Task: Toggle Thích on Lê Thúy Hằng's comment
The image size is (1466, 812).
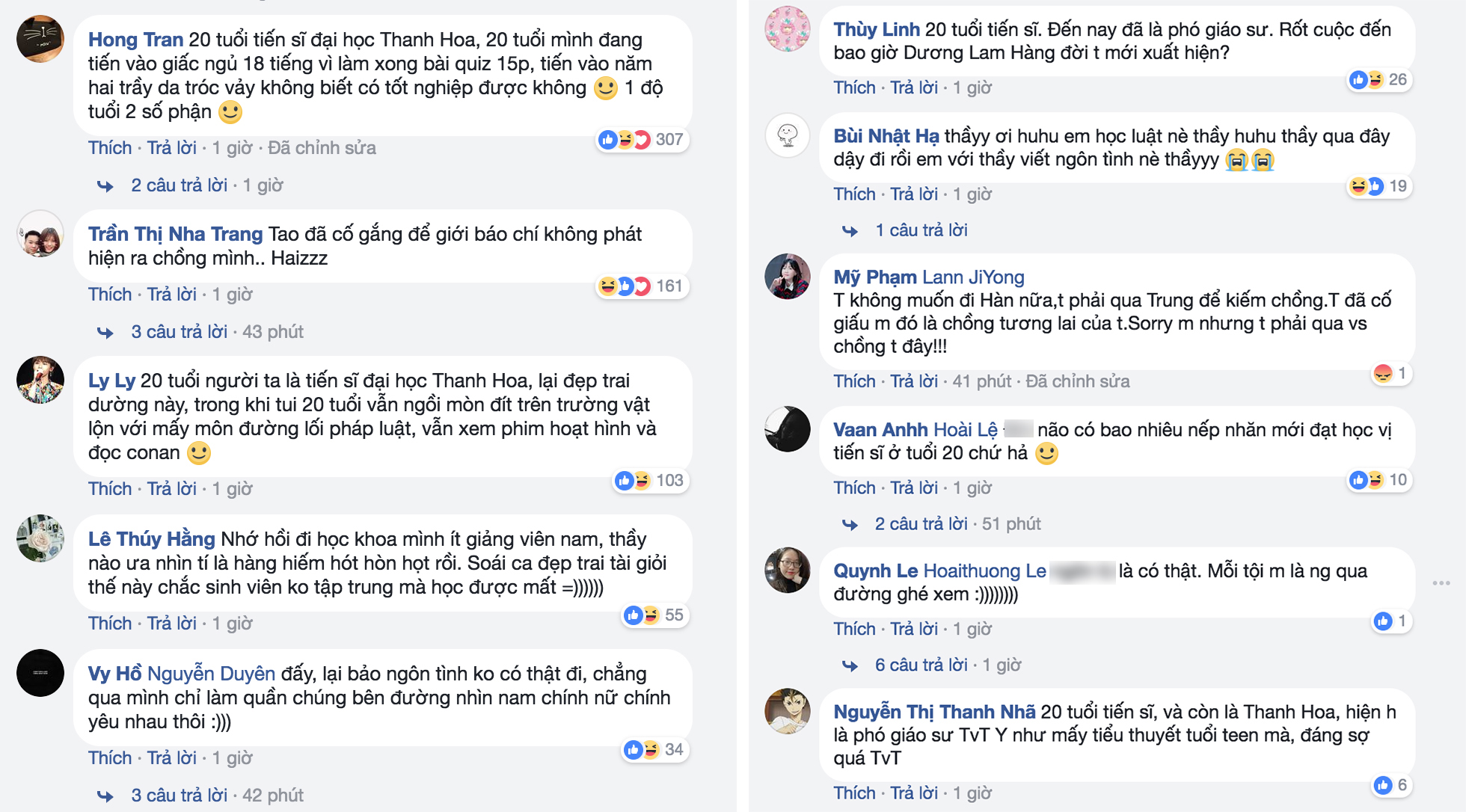Action: coord(110,623)
